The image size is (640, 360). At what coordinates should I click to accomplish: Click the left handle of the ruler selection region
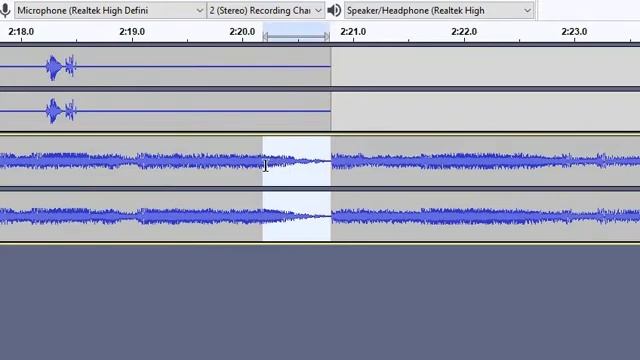coord(265,37)
